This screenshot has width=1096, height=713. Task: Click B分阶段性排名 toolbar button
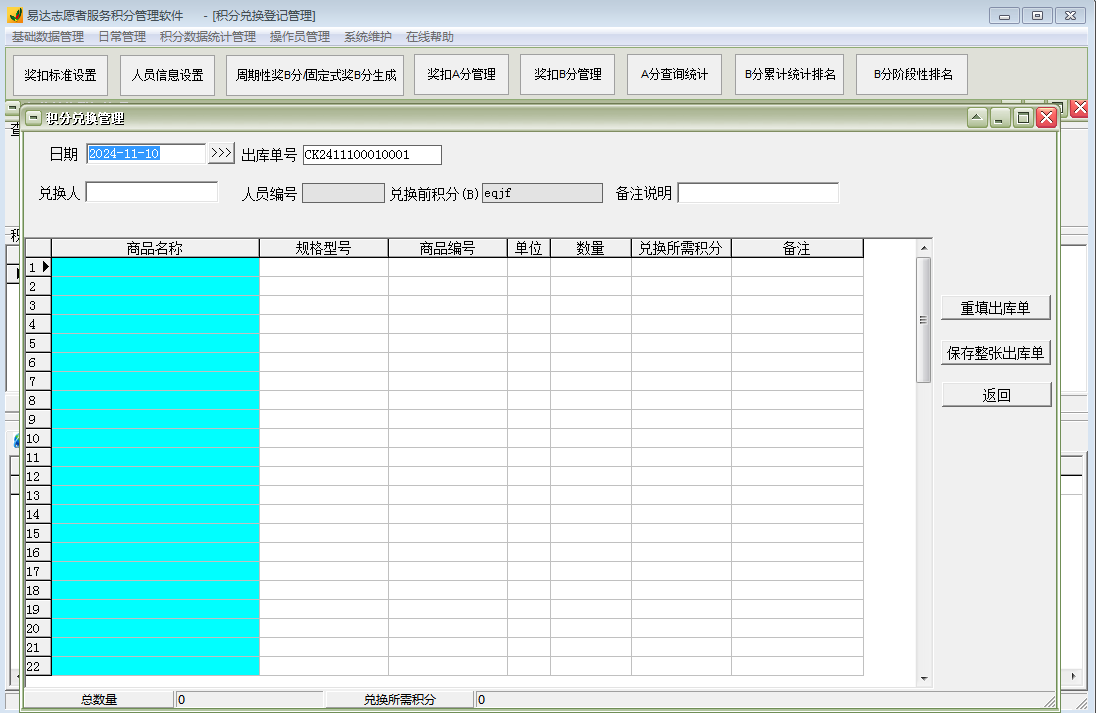(x=912, y=74)
